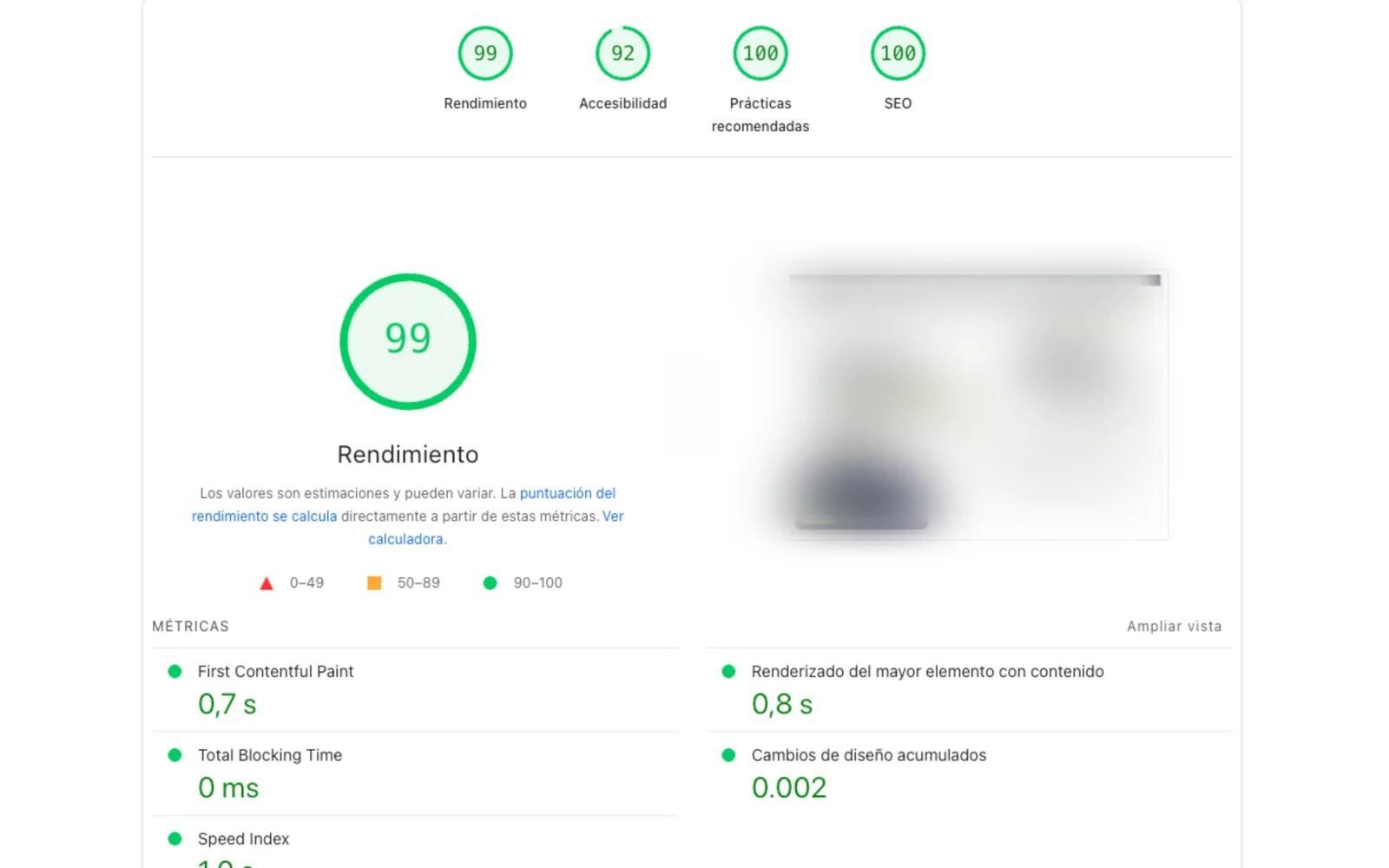
Task: Open the Accesibilidad score gauge showing 92
Action: coord(622,54)
